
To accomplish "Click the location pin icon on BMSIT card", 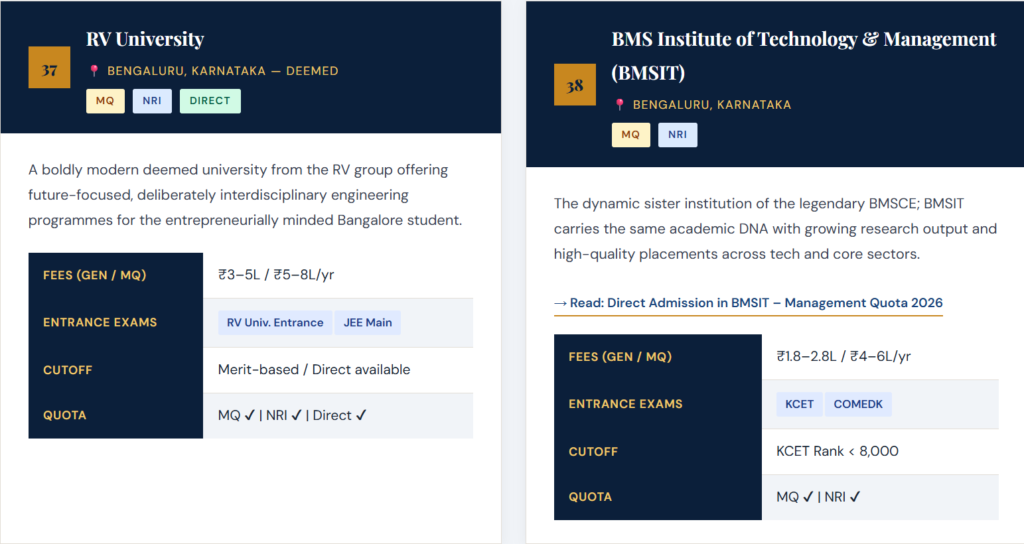I will 620,105.
